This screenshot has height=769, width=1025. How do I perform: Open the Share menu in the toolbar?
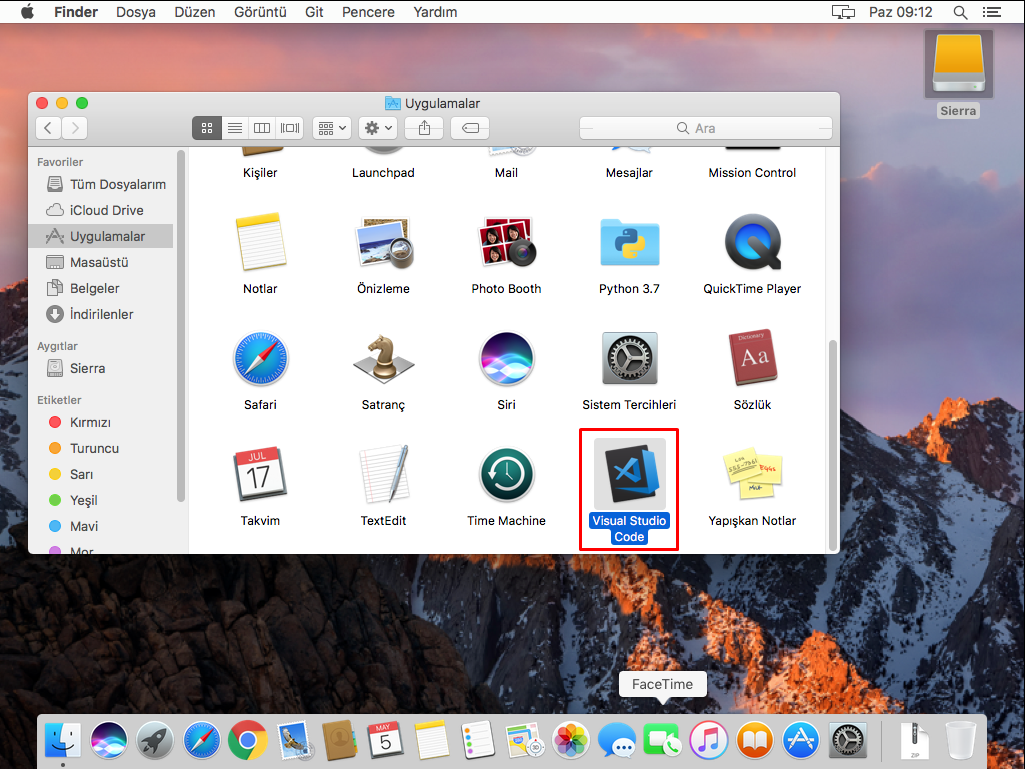coord(421,127)
